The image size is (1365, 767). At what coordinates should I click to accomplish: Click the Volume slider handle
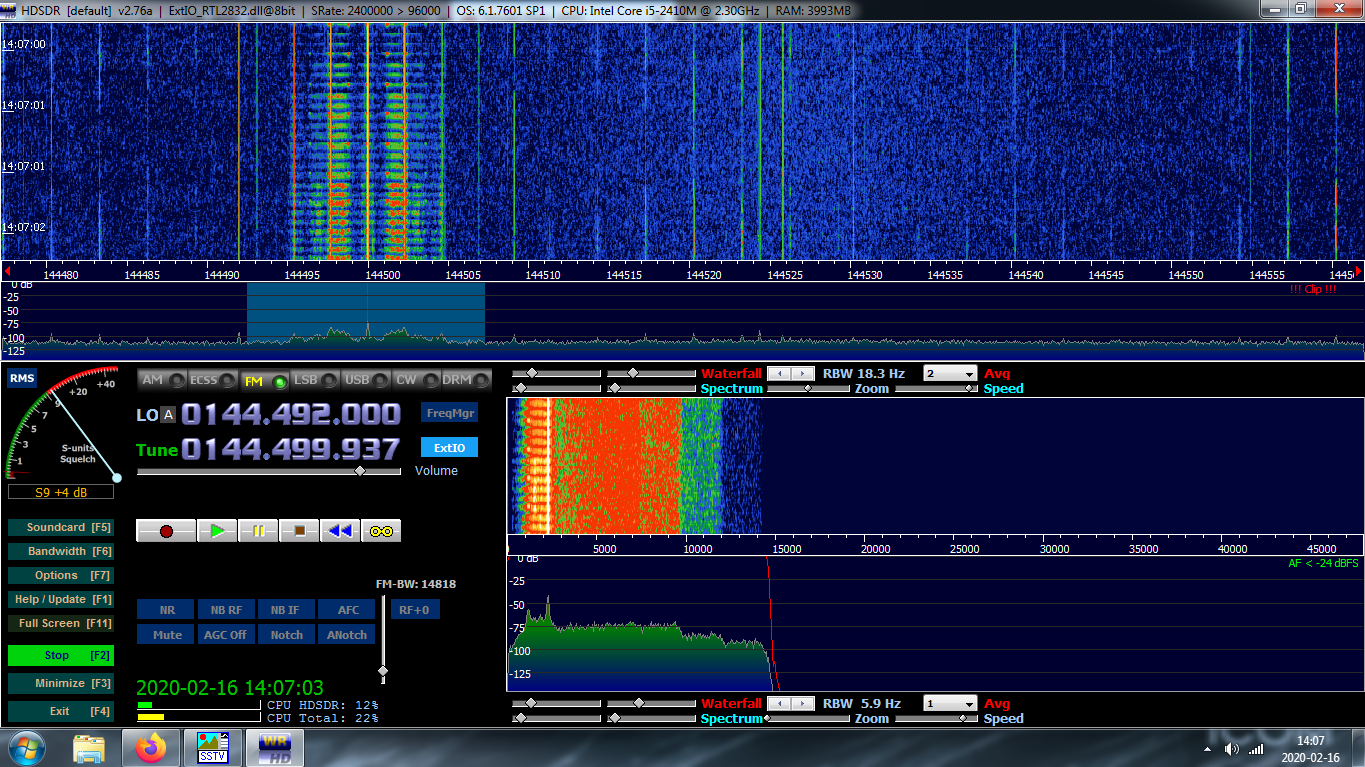coord(361,470)
